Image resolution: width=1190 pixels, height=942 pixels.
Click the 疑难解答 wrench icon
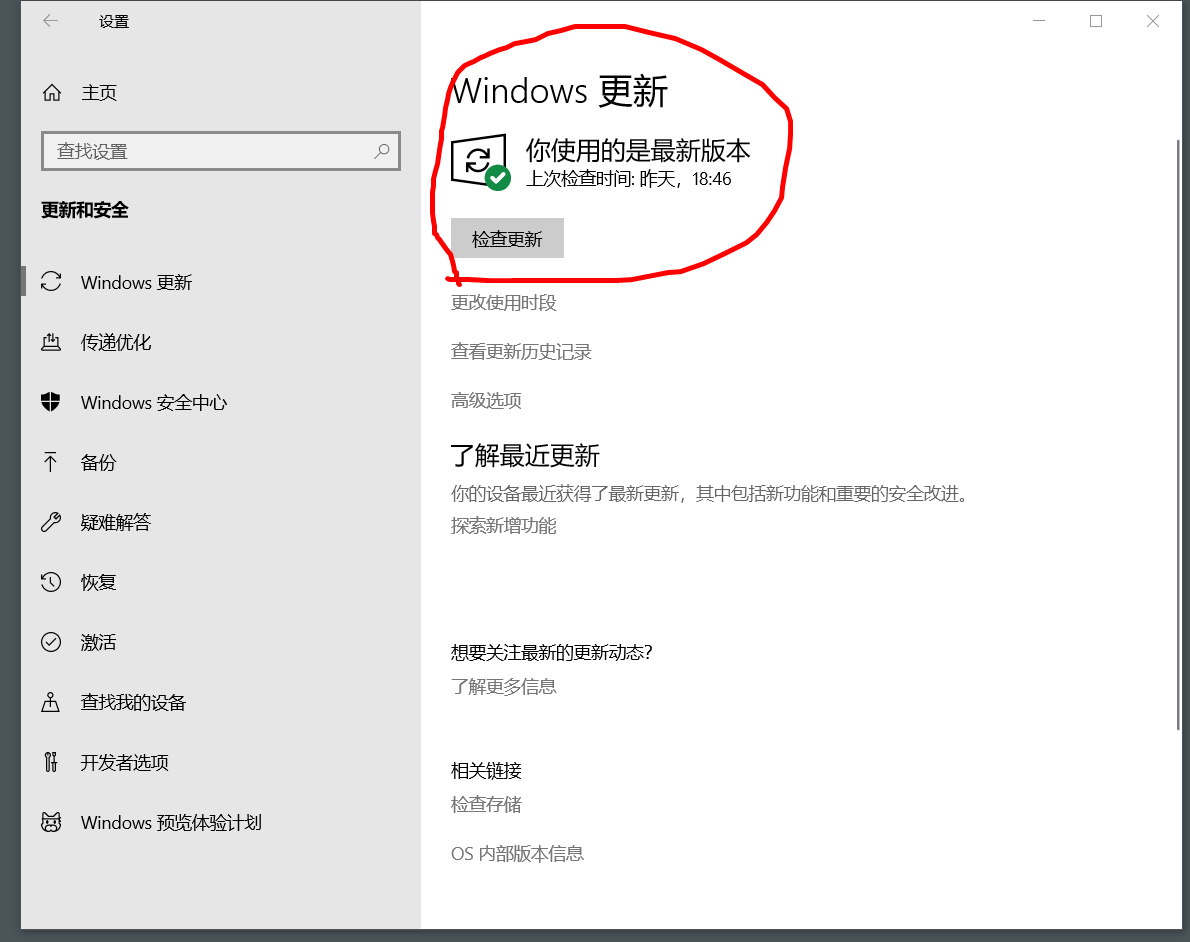tap(51, 521)
